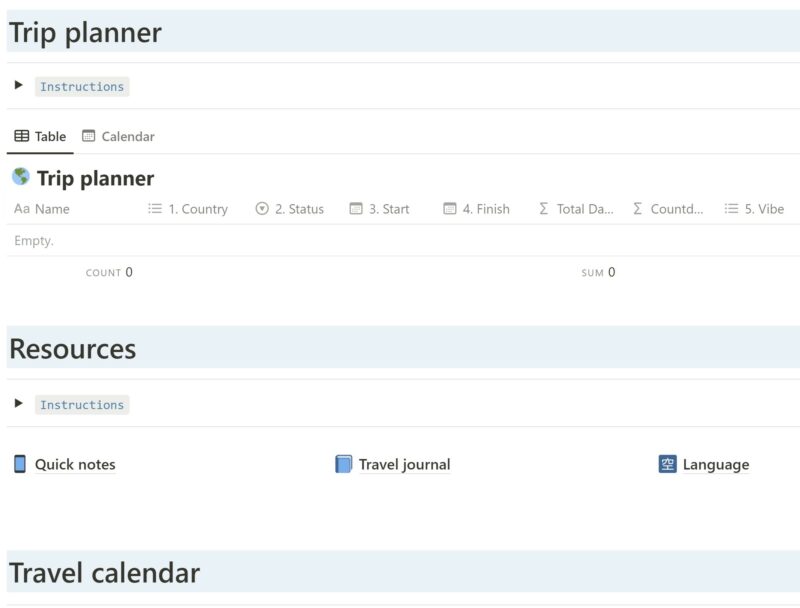This screenshot has width=800, height=608.
Task: Open the Language page link
Action: click(x=715, y=464)
